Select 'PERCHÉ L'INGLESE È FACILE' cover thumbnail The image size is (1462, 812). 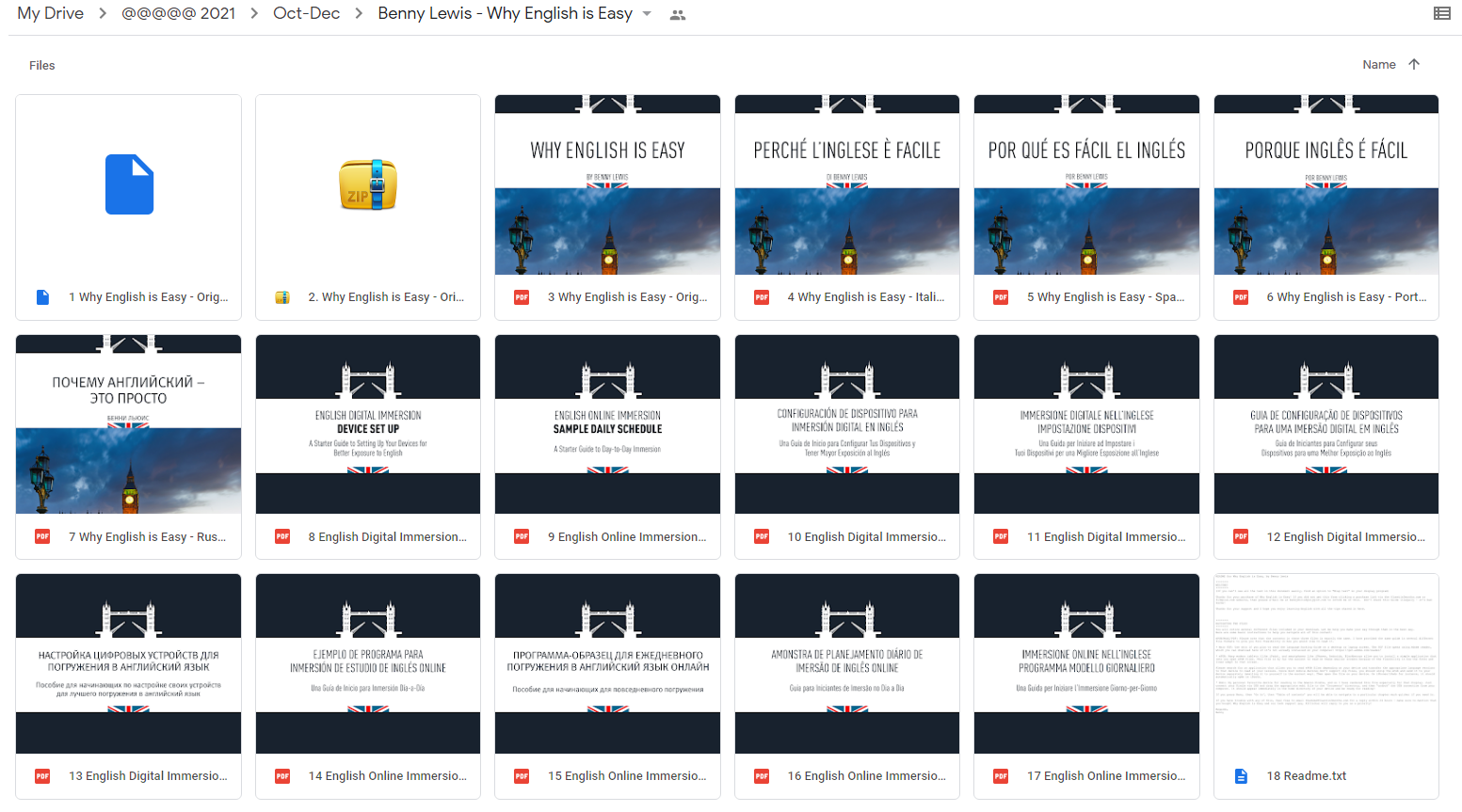[847, 184]
